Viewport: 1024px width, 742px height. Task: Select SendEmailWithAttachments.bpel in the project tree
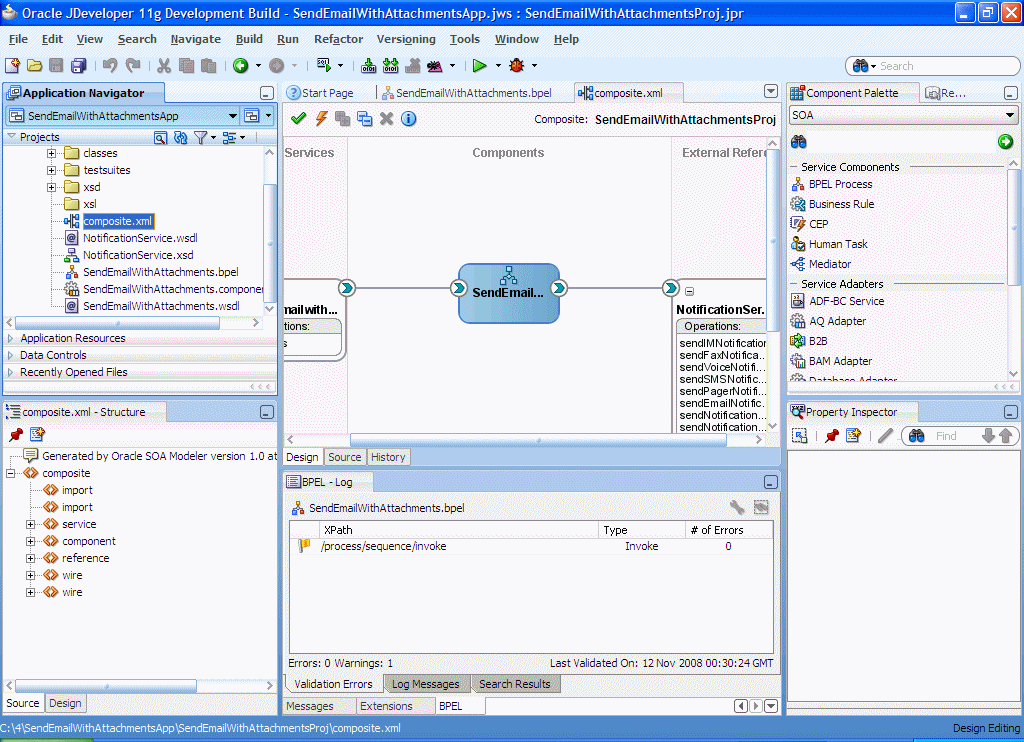161,272
